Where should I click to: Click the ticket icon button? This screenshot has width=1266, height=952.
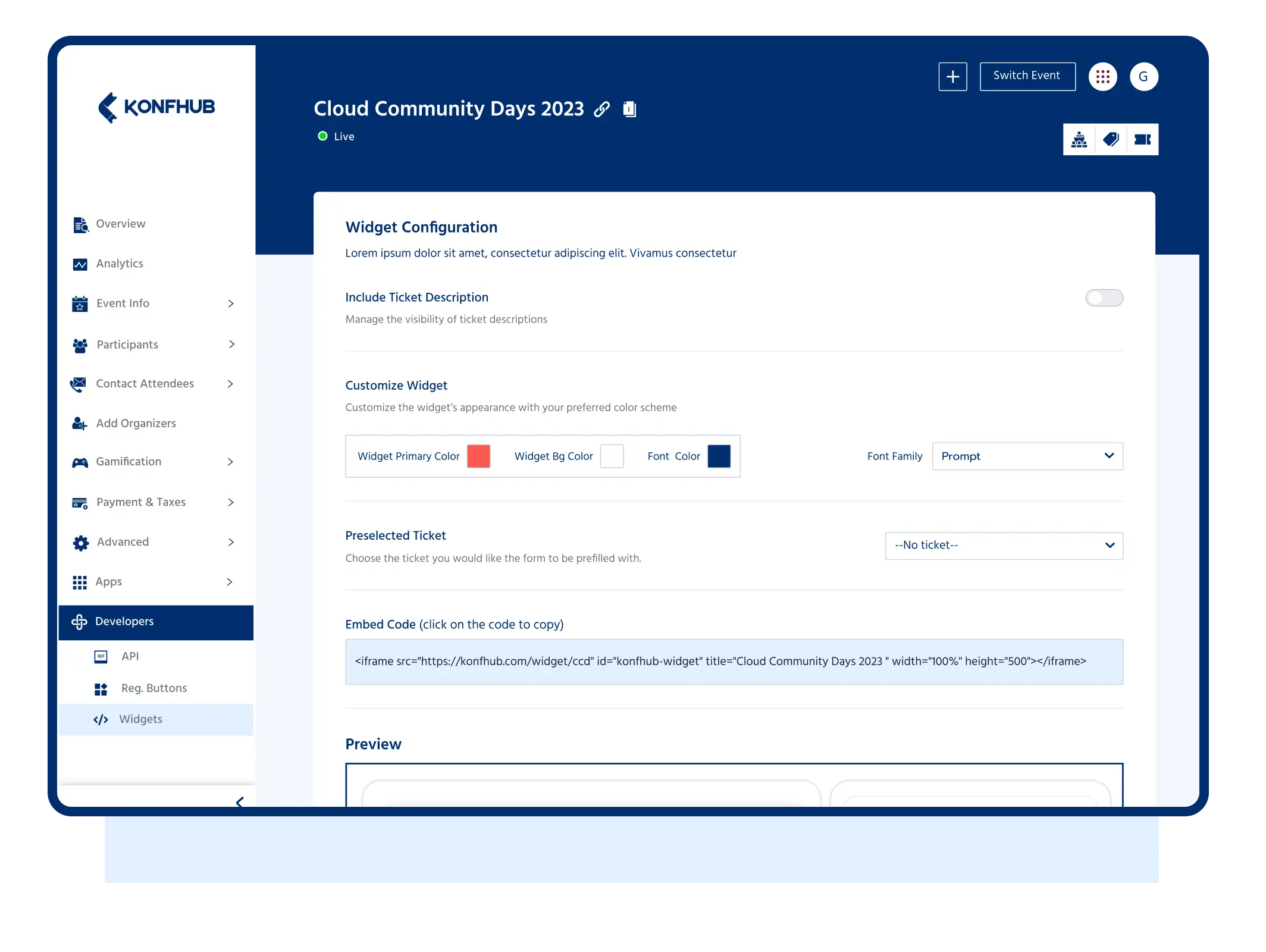(1142, 139)
